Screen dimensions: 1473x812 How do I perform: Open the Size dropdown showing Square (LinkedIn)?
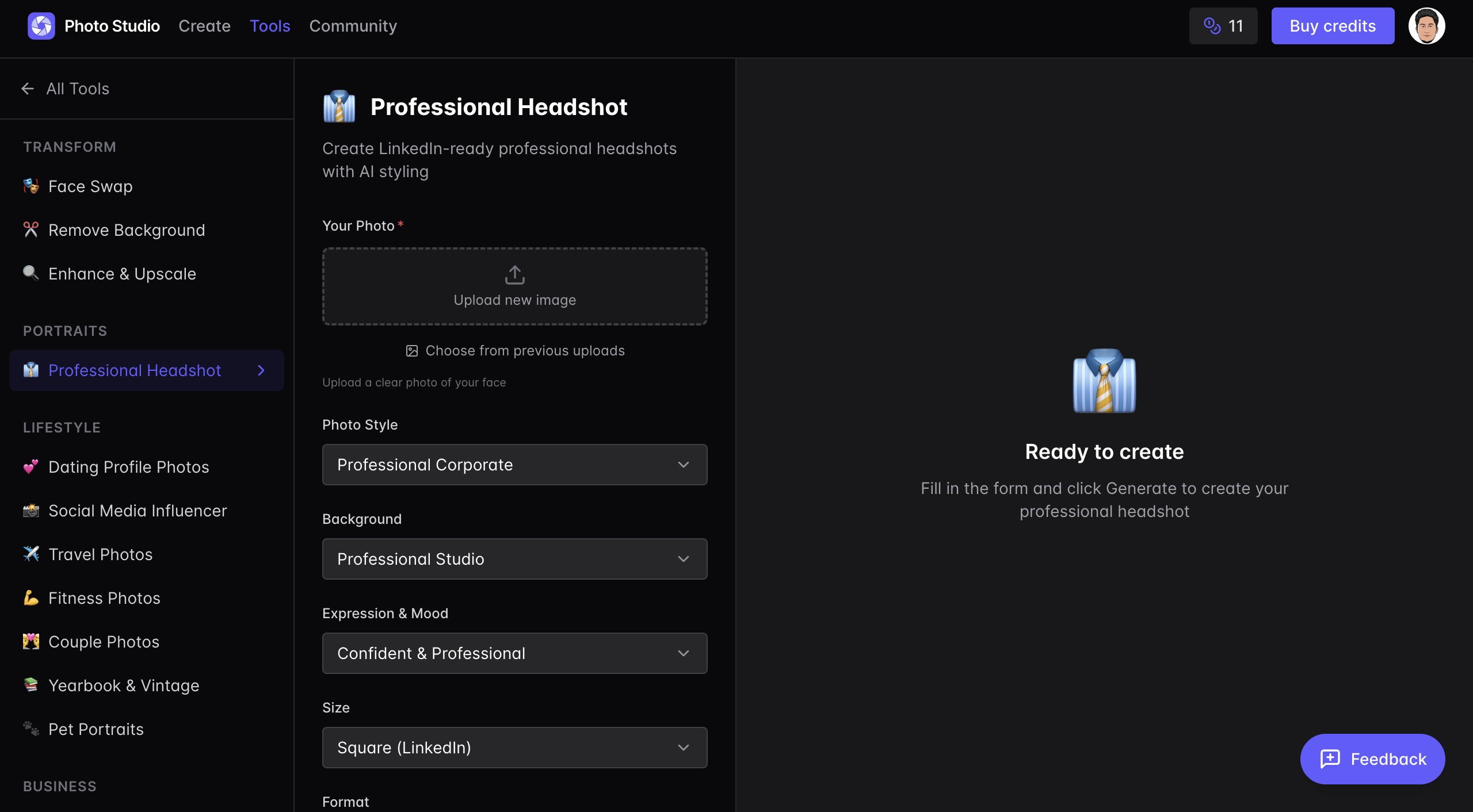tap(514, 748)
